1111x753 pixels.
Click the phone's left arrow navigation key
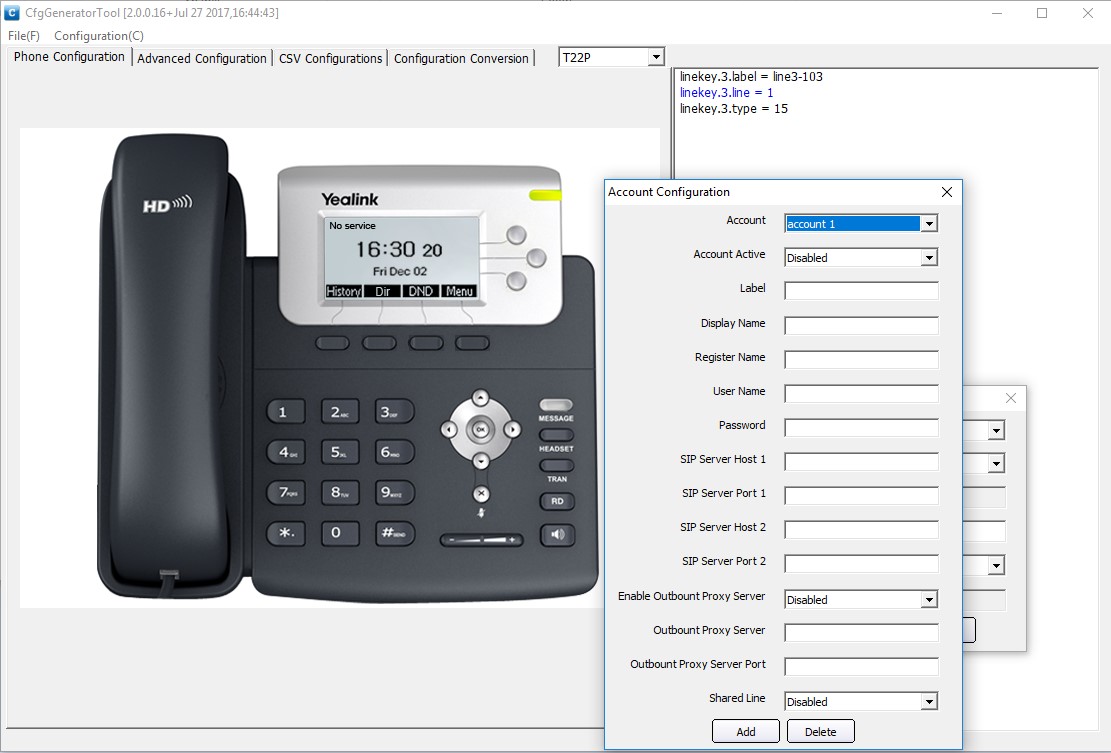[x=449, y=429]
